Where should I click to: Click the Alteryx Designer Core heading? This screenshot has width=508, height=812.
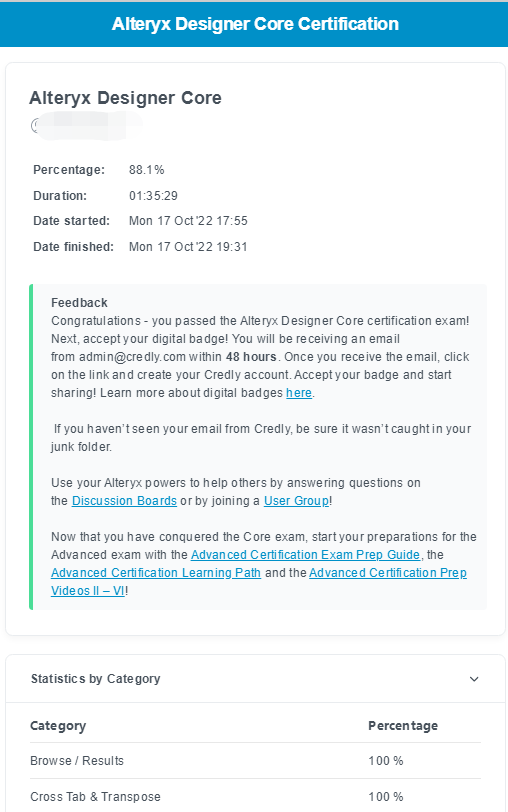[x=125, y=98]
